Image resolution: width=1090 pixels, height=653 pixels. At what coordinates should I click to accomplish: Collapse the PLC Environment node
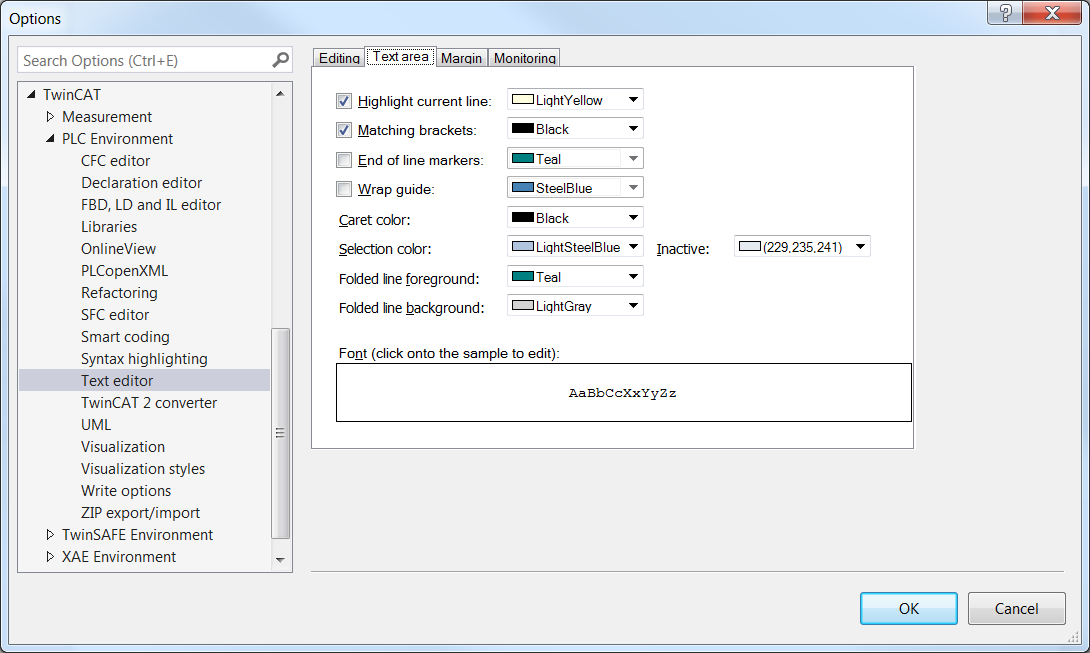coord(50,138)
